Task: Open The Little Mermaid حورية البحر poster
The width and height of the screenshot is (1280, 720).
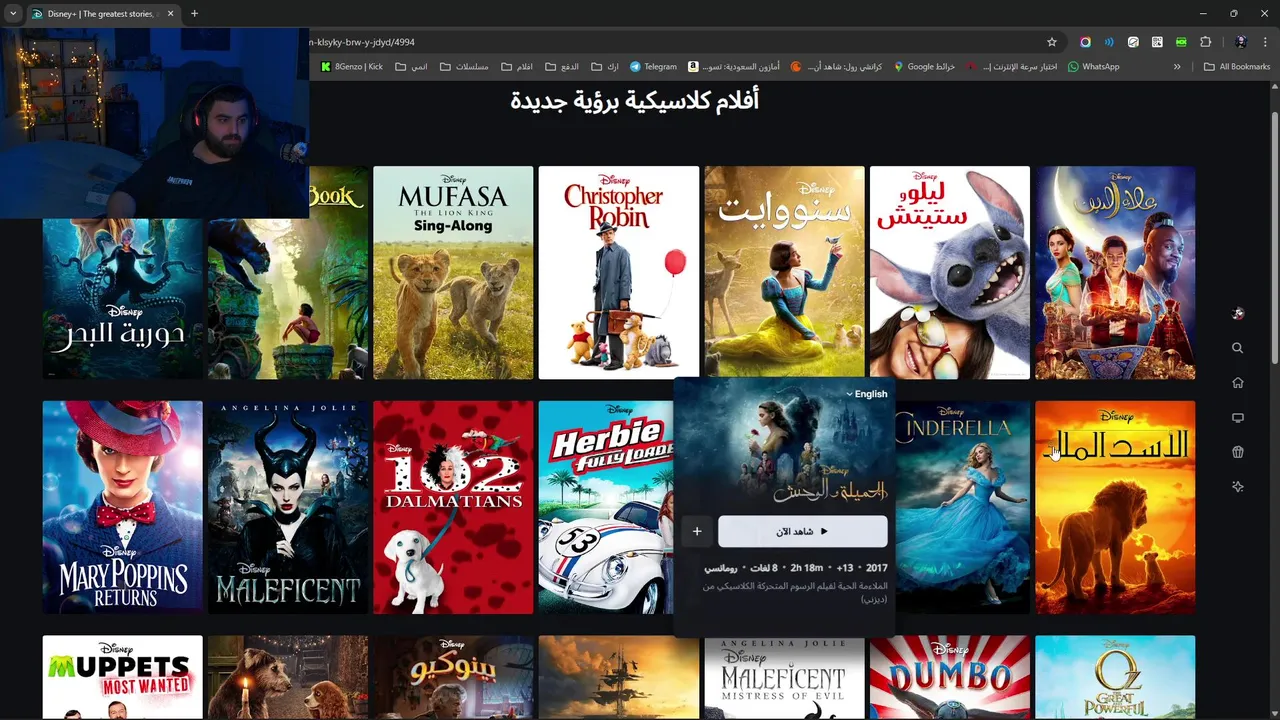Action: 122,298
